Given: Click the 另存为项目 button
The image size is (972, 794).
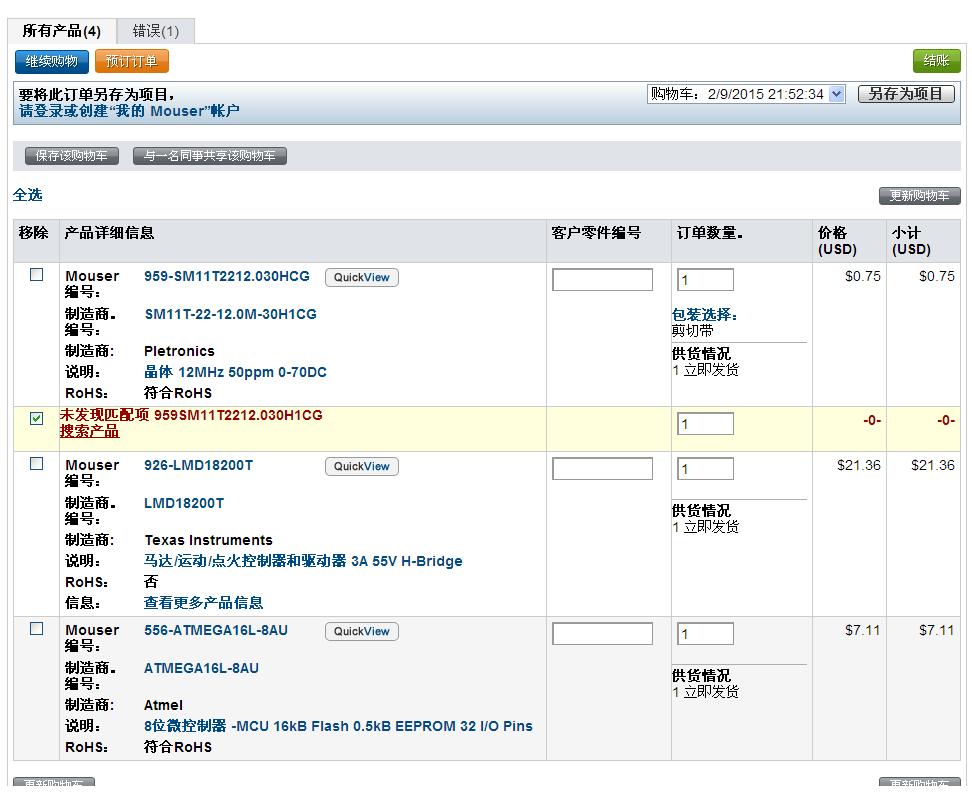Looking at the screenshot, I should (x=906, y=94).
